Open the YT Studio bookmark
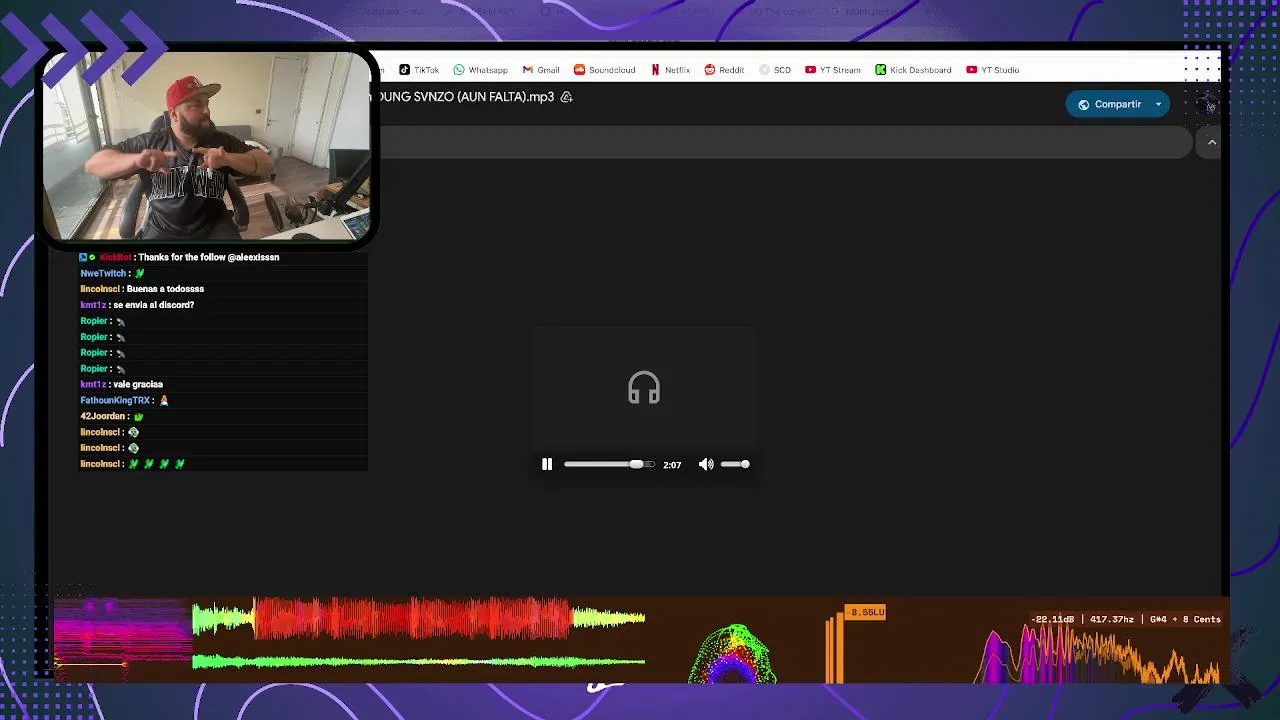This screenshot has height=720, width=1280. (993, 70)
